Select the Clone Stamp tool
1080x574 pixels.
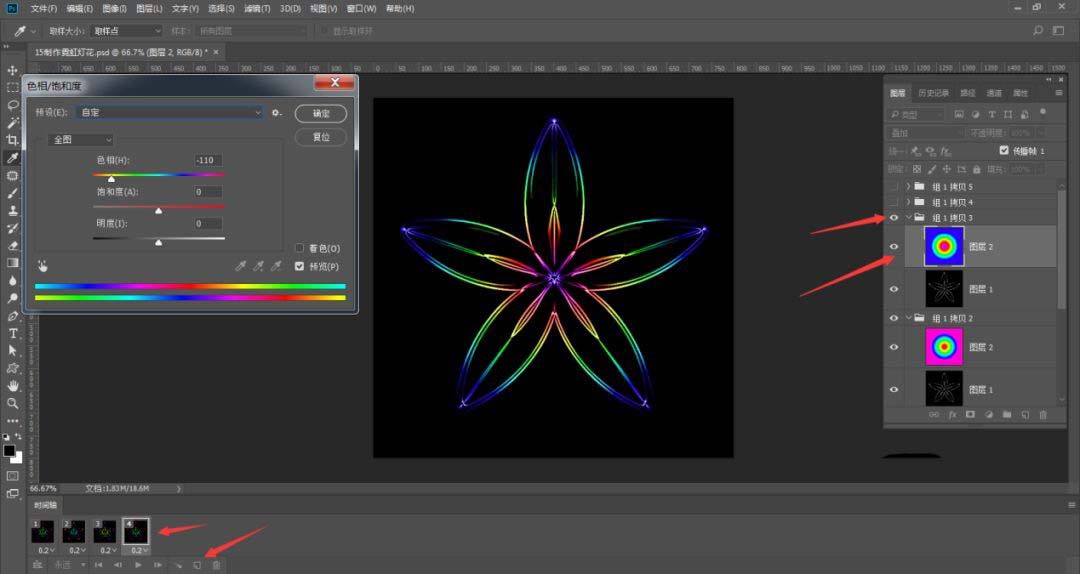(12, 210)
